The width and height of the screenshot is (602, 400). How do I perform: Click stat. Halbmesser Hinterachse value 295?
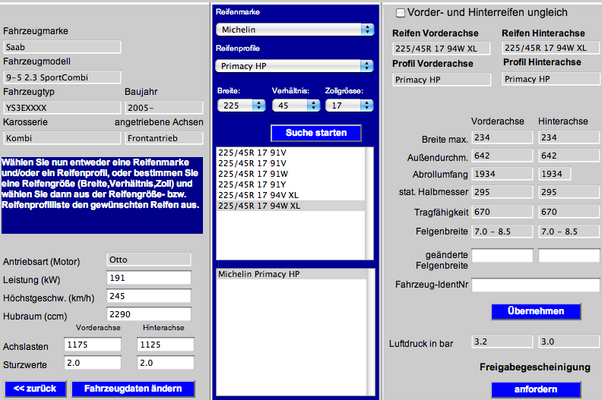(x=569, y=192)
